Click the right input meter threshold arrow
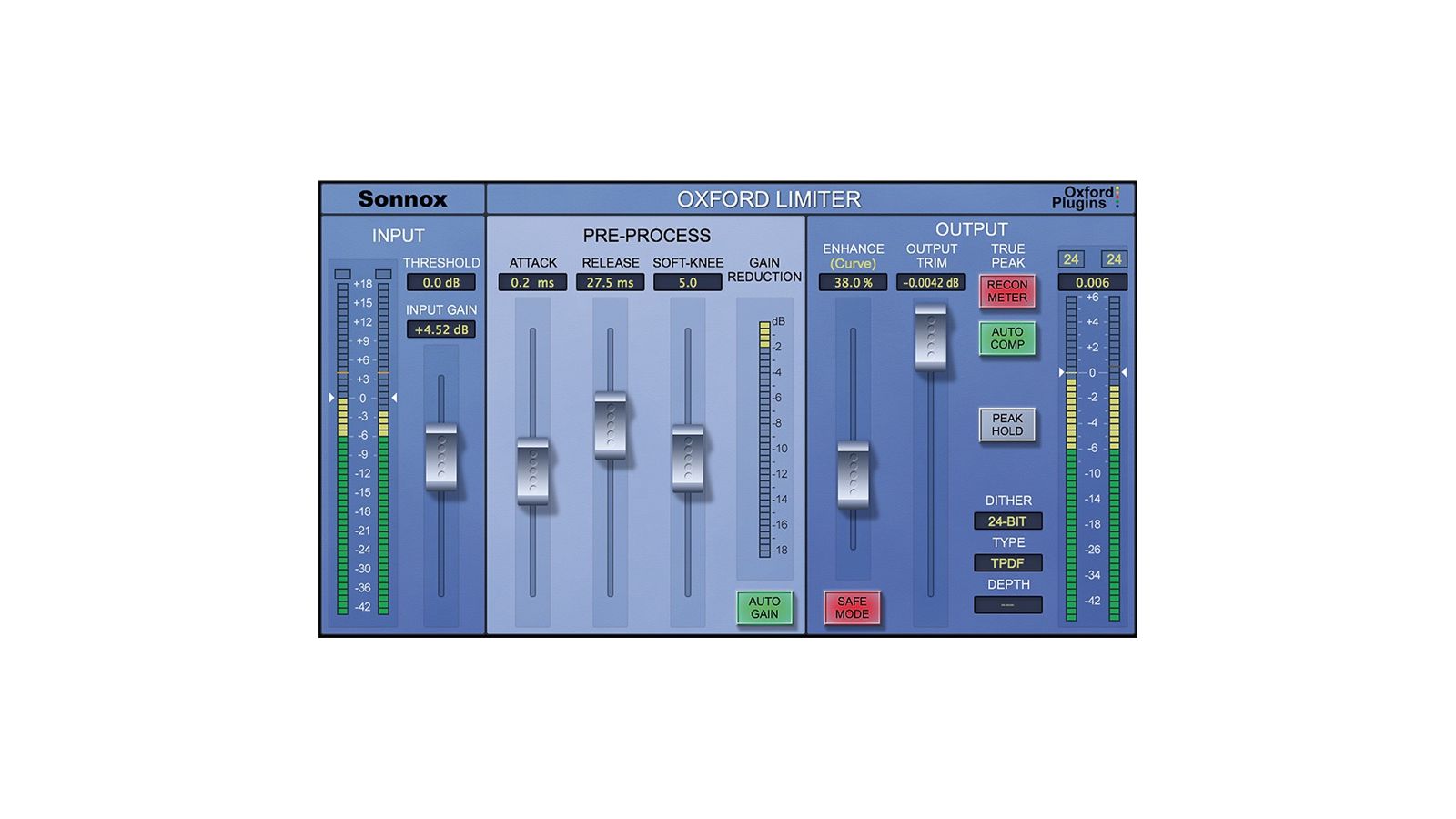1456x819 pixels. tap(394, 398)
